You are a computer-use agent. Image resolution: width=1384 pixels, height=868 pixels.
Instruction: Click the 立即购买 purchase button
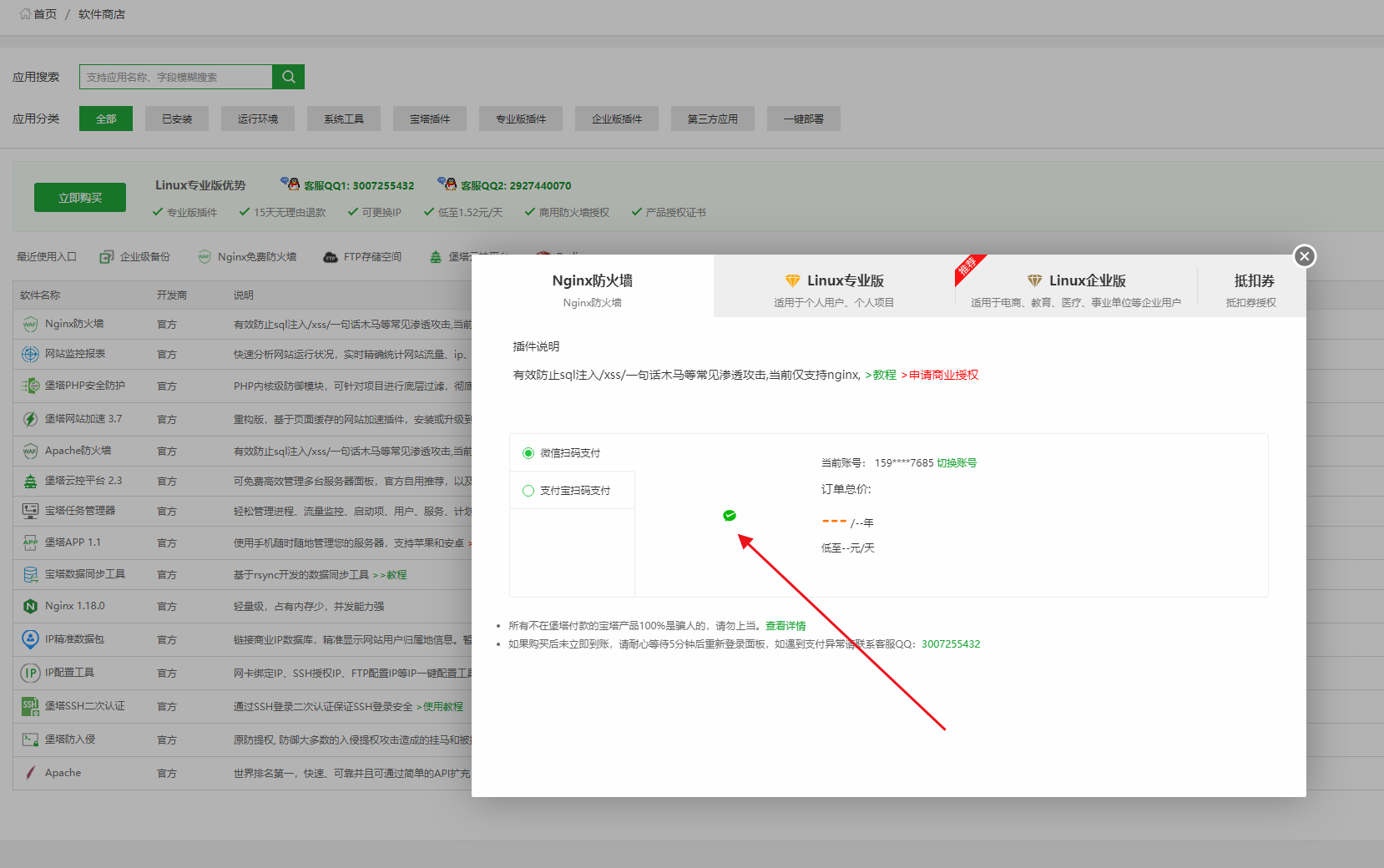click(79, 197)
